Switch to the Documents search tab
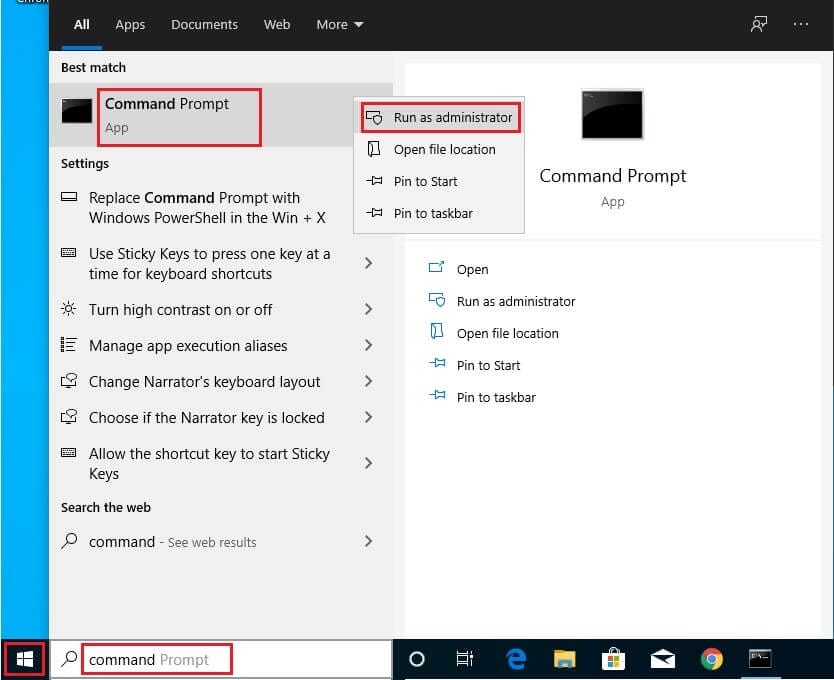The height and width of the screenshot is (680, 834). (204, 24)
